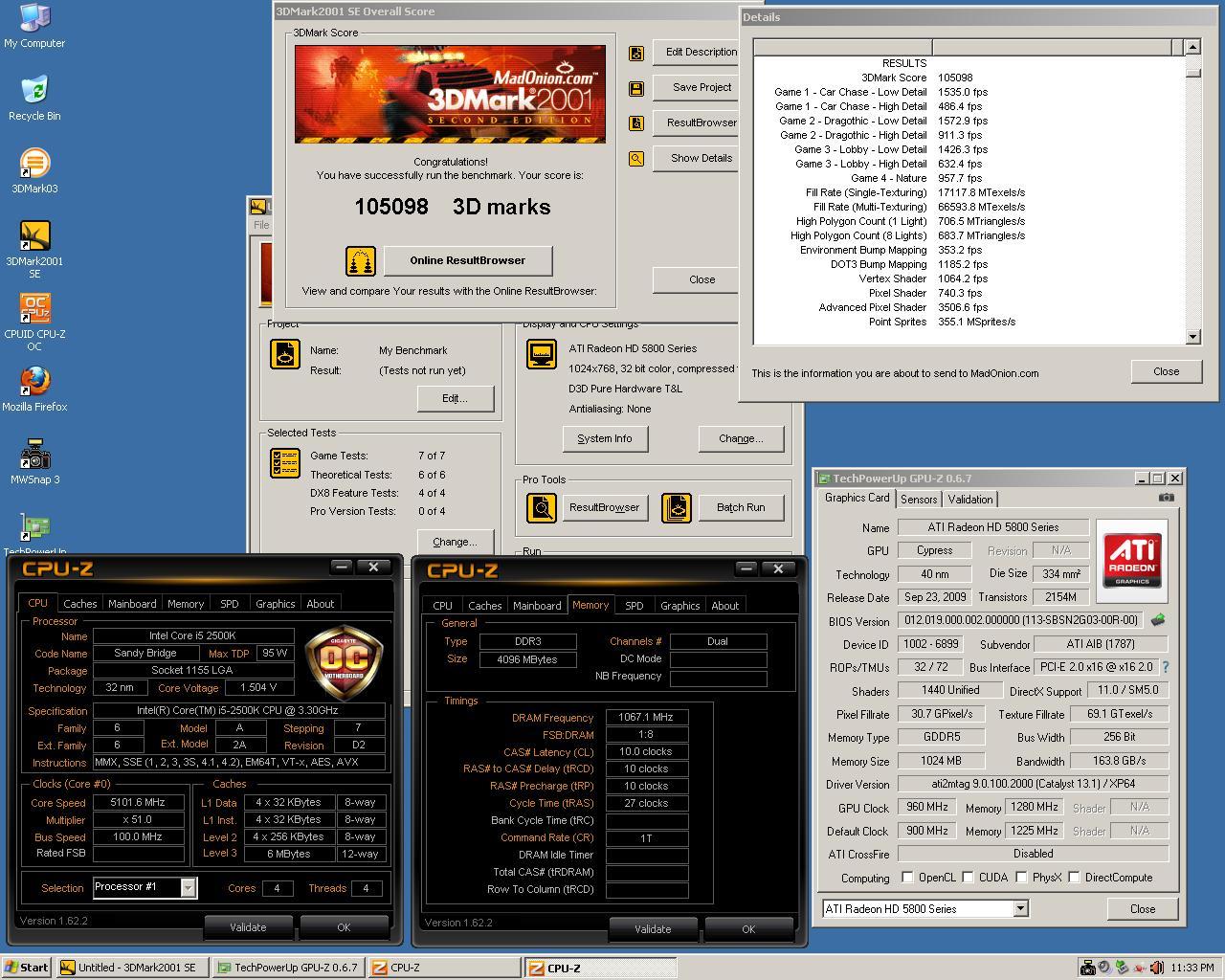Click GPU-Z screenshot camera icon
This screenshot has height=980, width=1225.
click(x=1166, y=497)
